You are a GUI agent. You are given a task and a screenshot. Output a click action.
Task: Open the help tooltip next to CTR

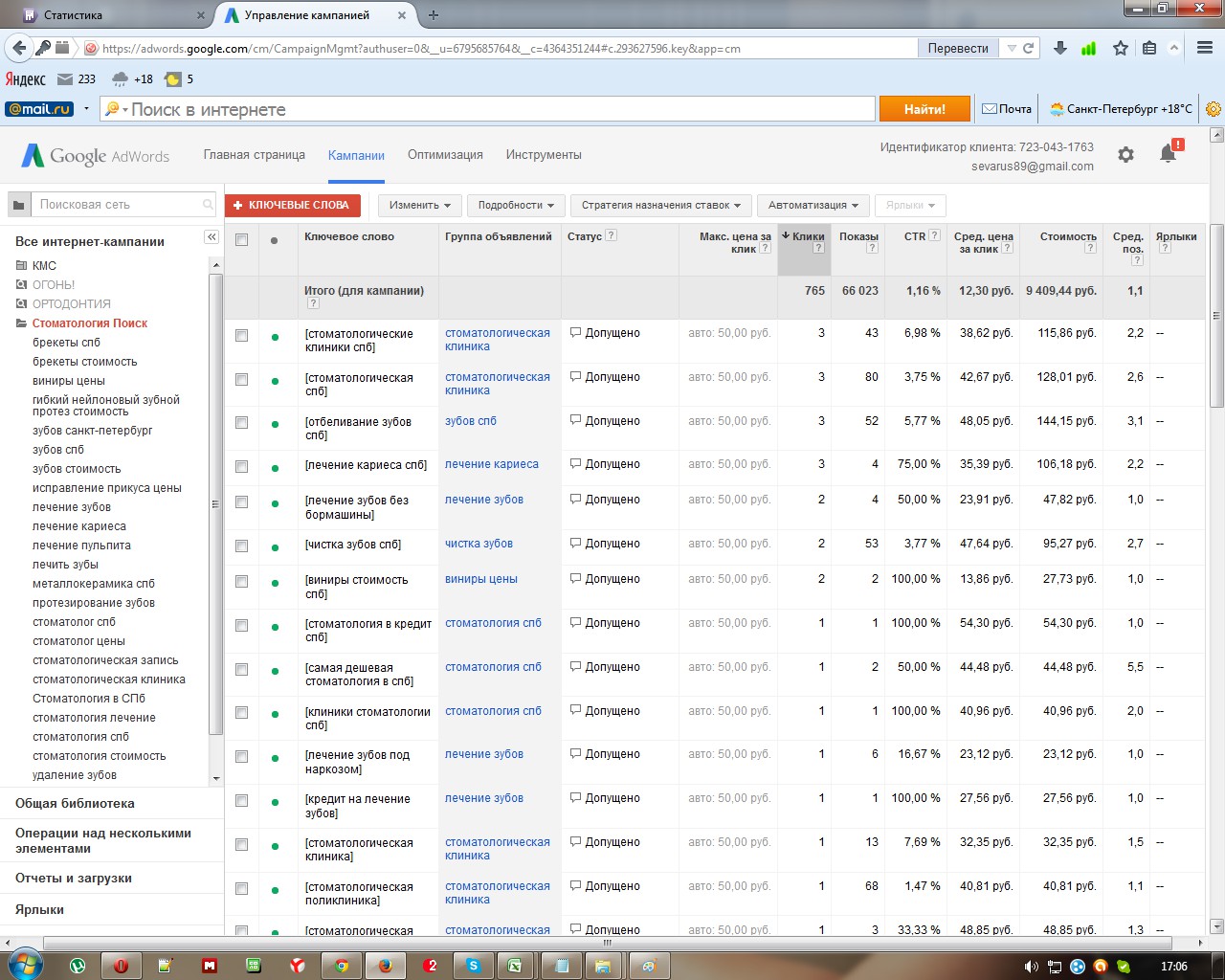pos(935,235)
